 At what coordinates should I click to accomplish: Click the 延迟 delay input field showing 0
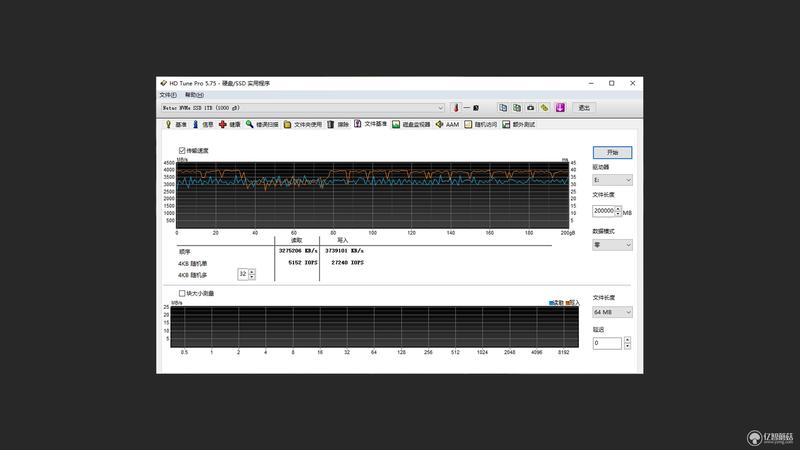click(x=607, y=343)
